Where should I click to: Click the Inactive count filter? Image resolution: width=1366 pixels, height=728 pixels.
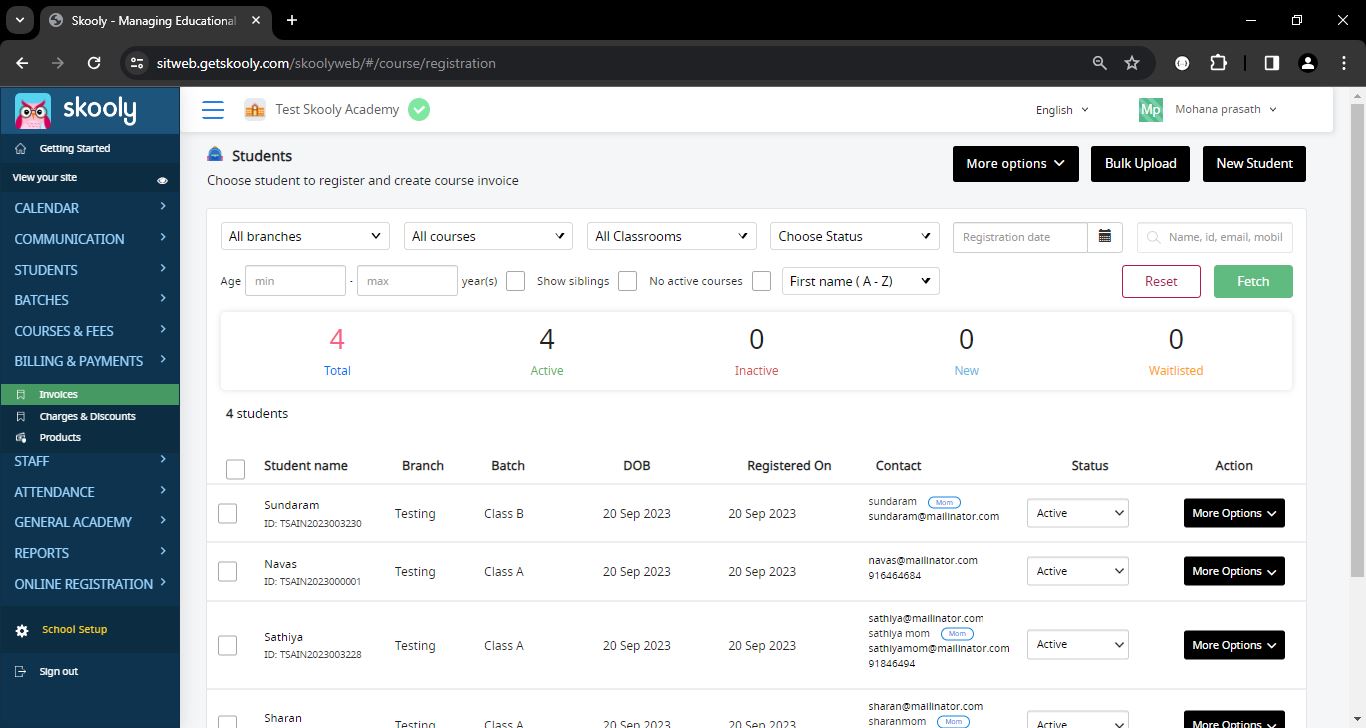[756, 351]
